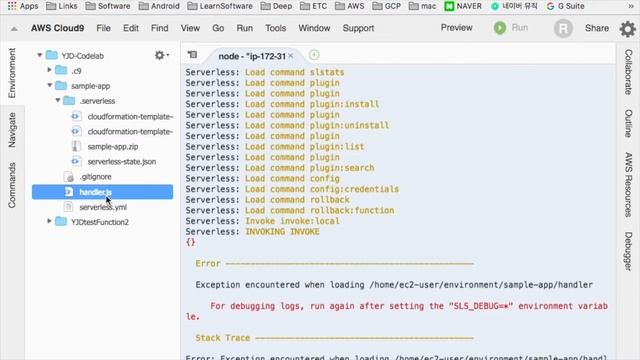Screen dimensions: 640x360
Task: Collapse the menu bar with the up arrow
Action: [14, 29]
